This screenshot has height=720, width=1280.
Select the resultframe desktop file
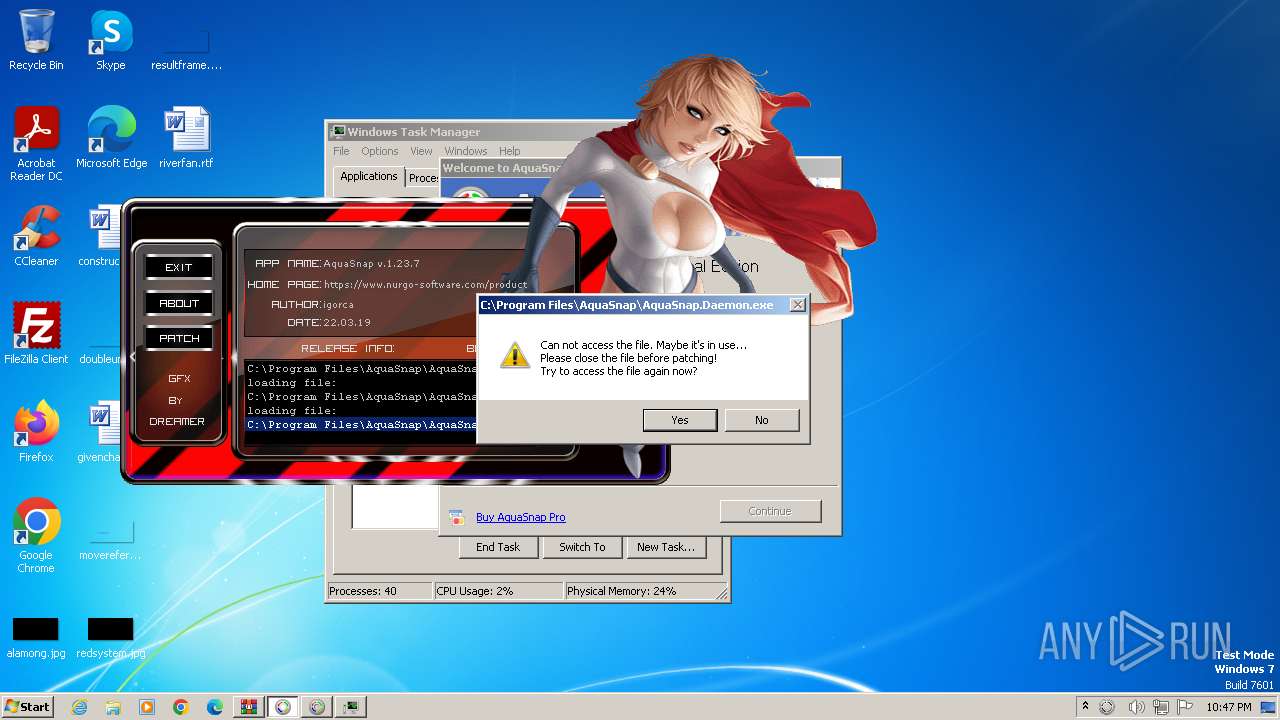click(186, 50)
